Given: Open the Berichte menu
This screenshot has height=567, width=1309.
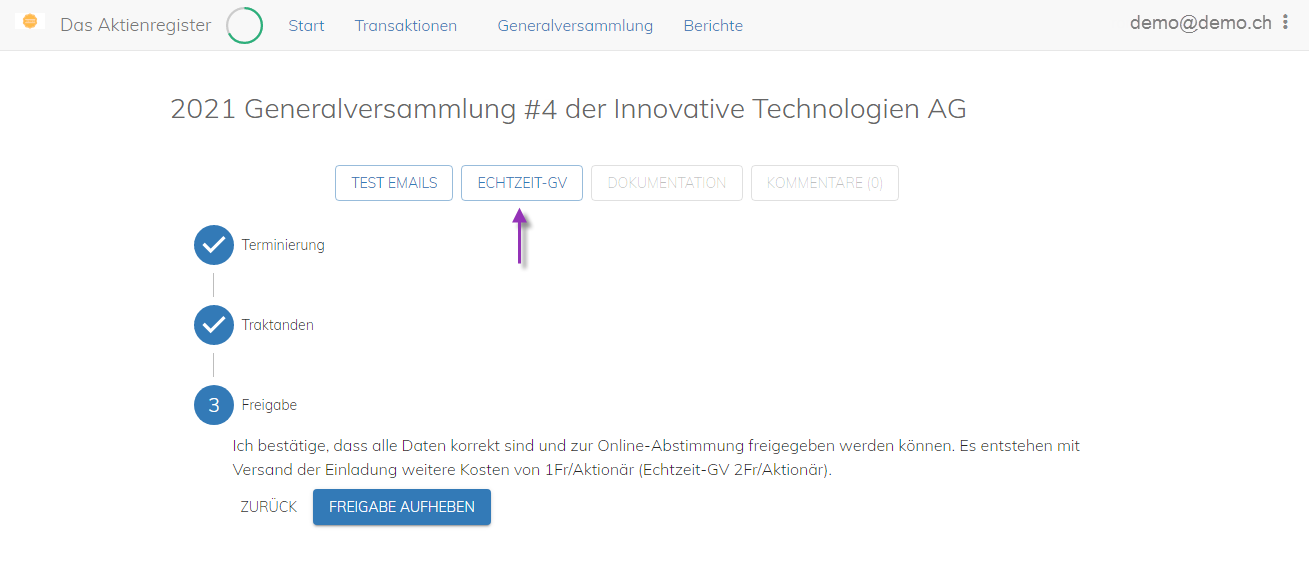Looking at the screenshot, I should pyautogui.click(x=713, y=26).
